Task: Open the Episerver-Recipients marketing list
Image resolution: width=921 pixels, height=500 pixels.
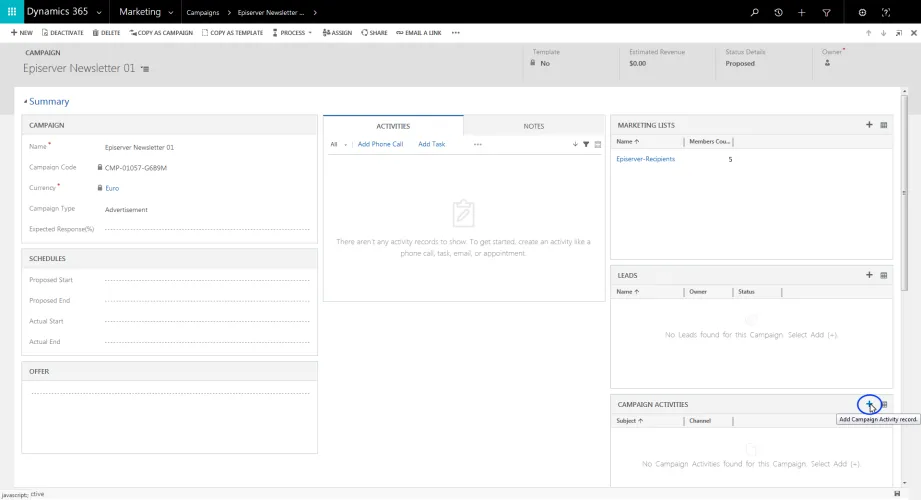Action: pos(646,159)
